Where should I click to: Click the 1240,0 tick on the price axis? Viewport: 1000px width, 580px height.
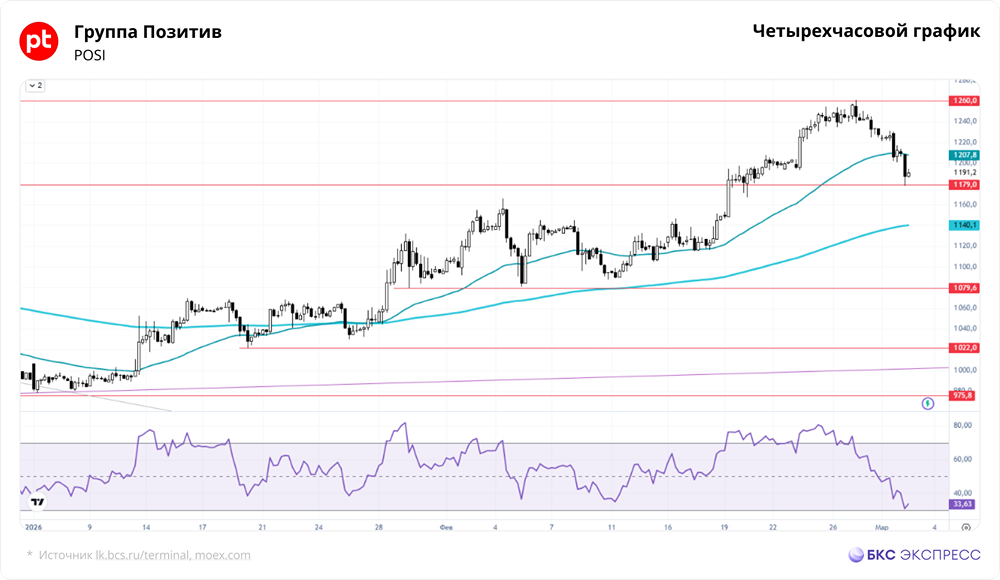(965, 121)
